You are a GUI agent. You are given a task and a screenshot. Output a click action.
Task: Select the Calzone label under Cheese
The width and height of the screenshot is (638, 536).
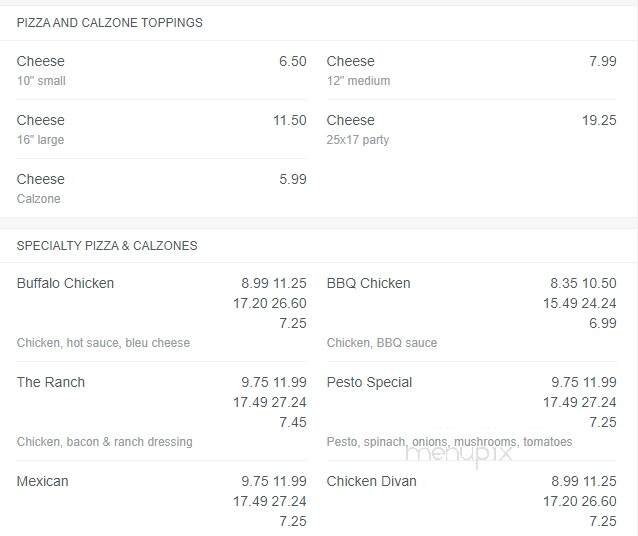tap(39, 199)
